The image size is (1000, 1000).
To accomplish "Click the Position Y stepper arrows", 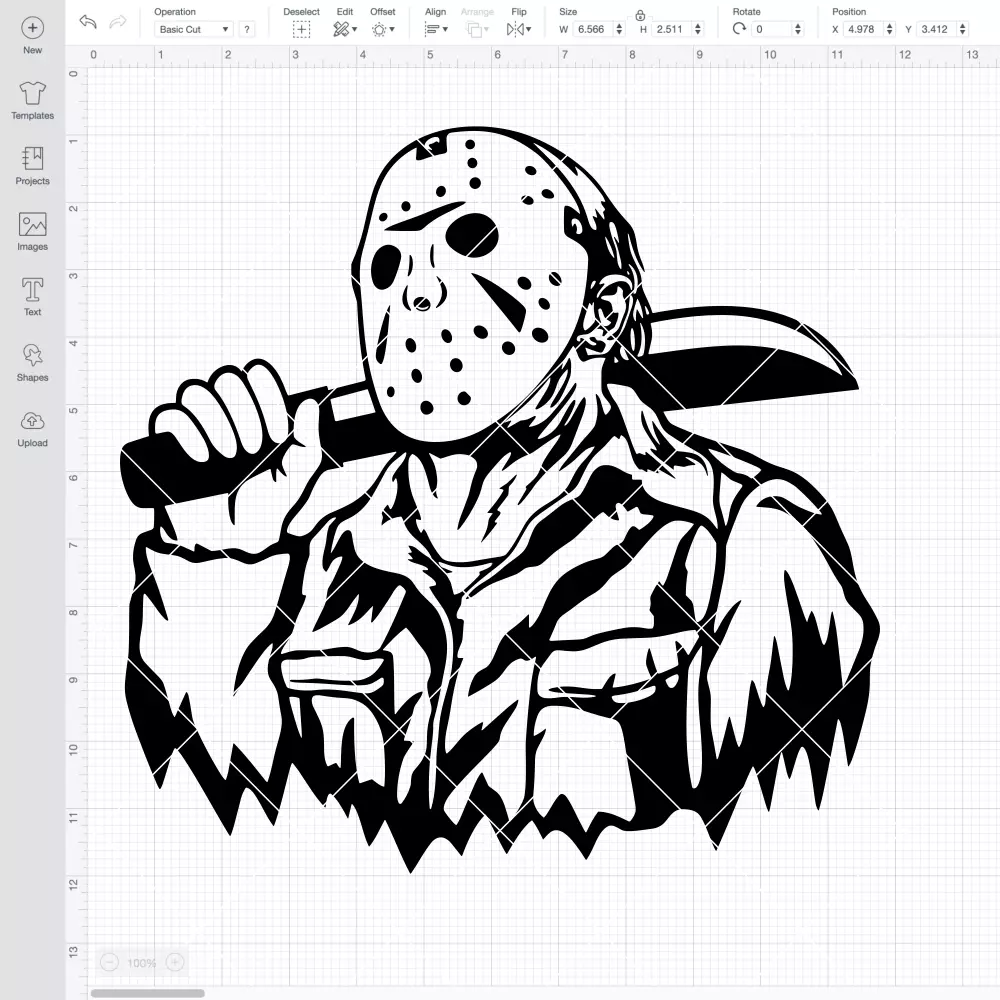I will (x=963, y=29).
